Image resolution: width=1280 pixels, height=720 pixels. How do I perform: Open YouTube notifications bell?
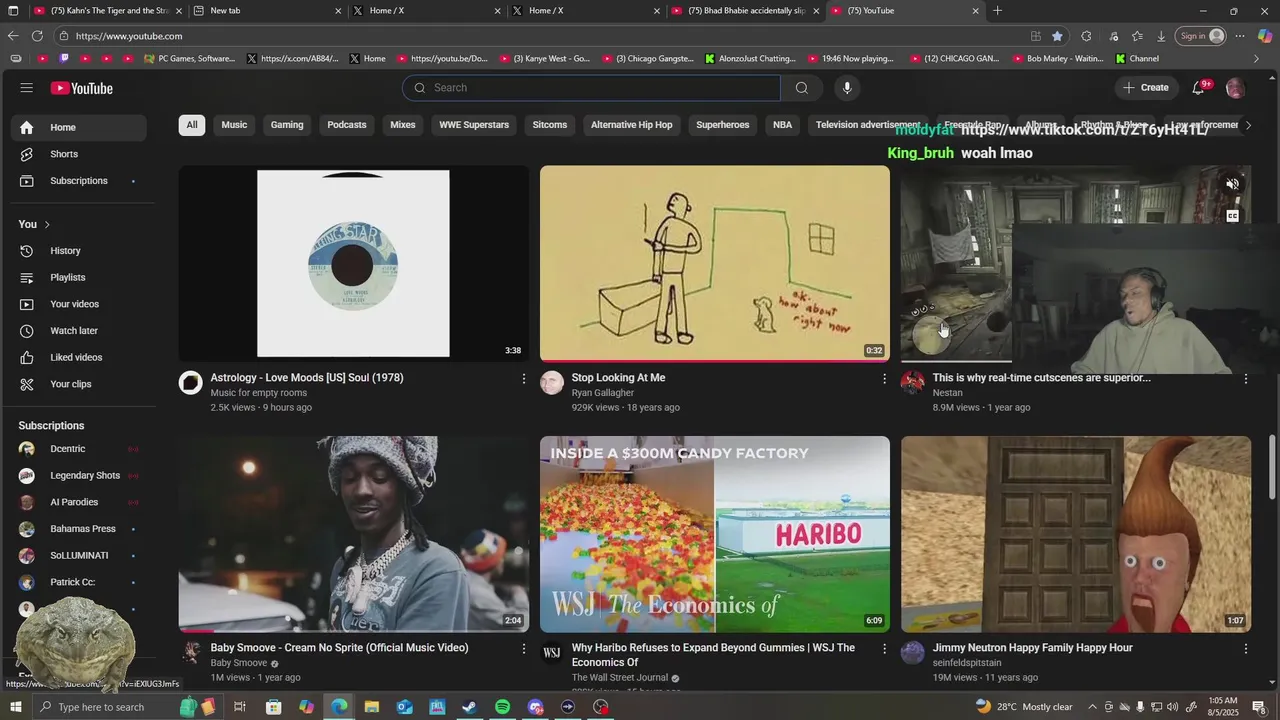pos(1199,88)
